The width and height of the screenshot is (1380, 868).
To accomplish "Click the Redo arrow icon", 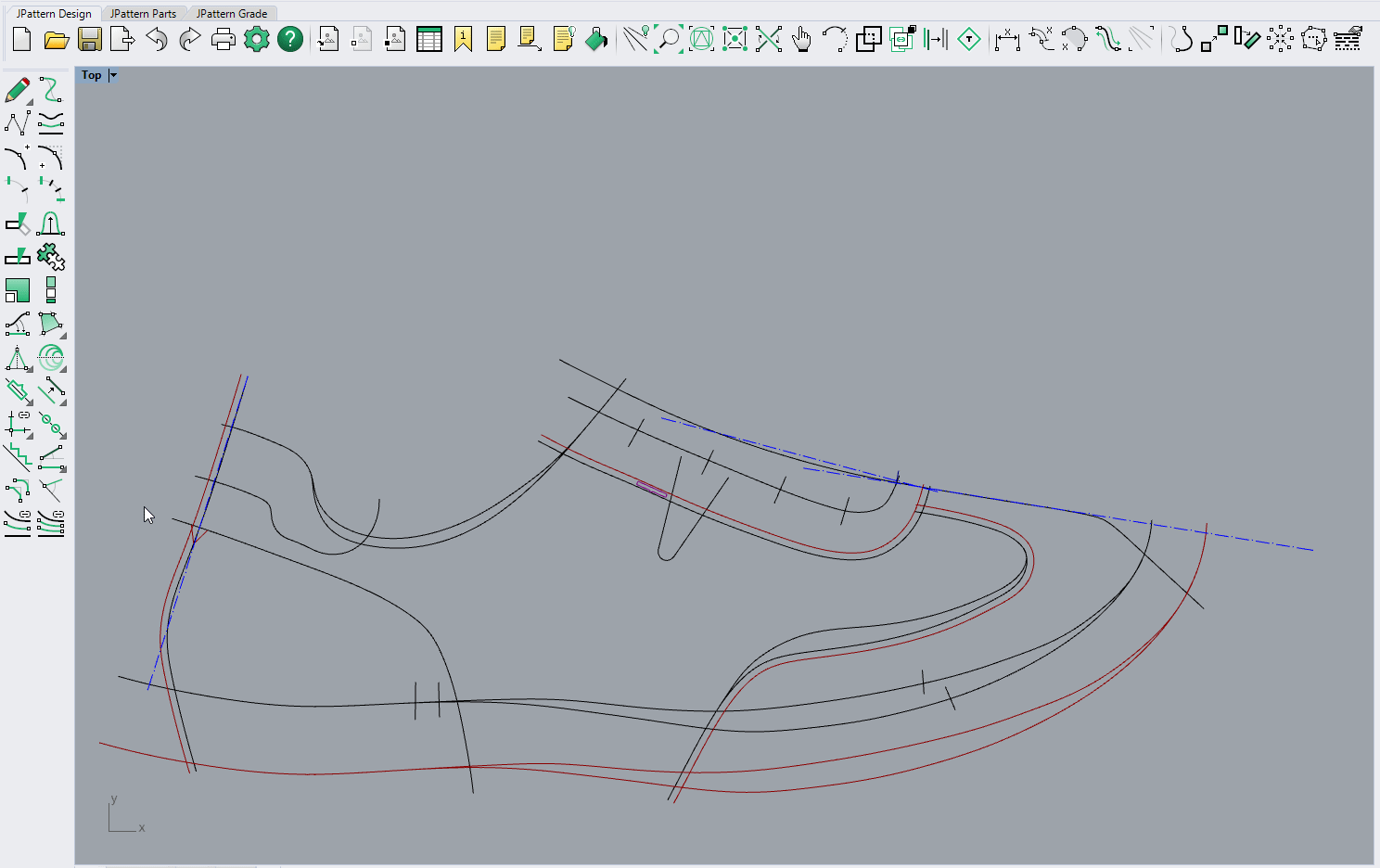I will point(190,39).
